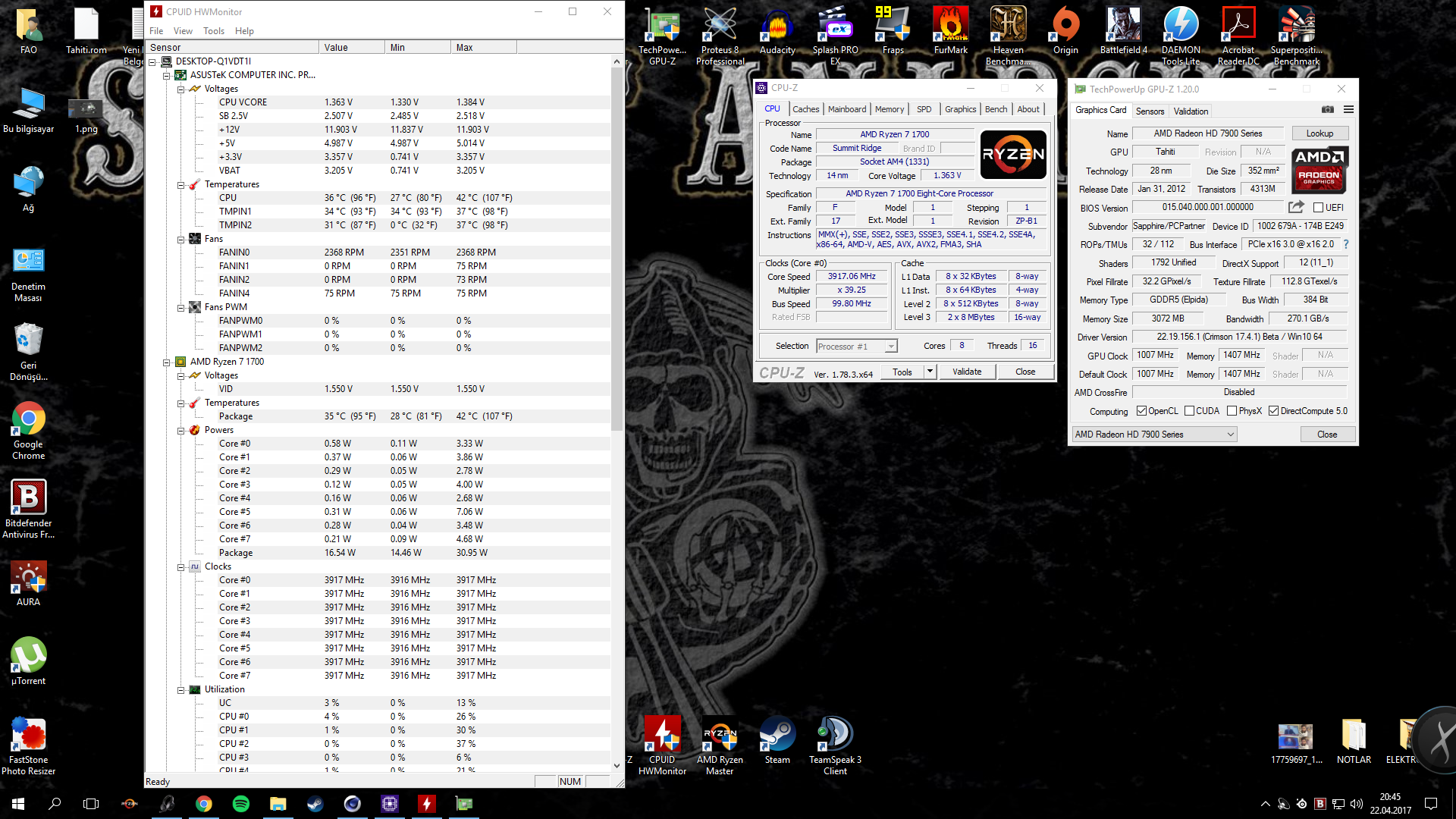Image resolution: width=1456 pixels, height=819 pixels.
Task: Switch to GPU-Z Sensors tab
Action: pyautogui.click(x=1150, y=111)
